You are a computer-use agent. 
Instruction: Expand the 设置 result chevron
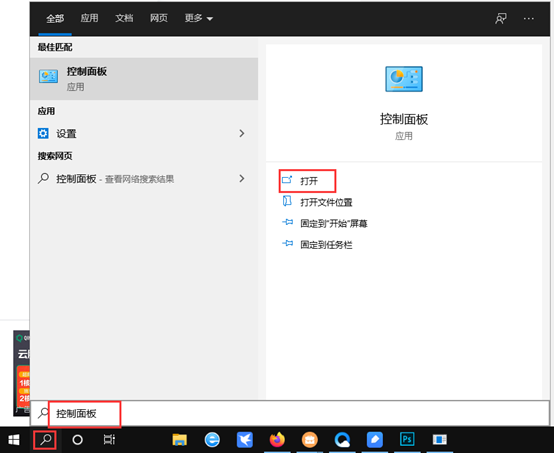[x=242, y=133]
